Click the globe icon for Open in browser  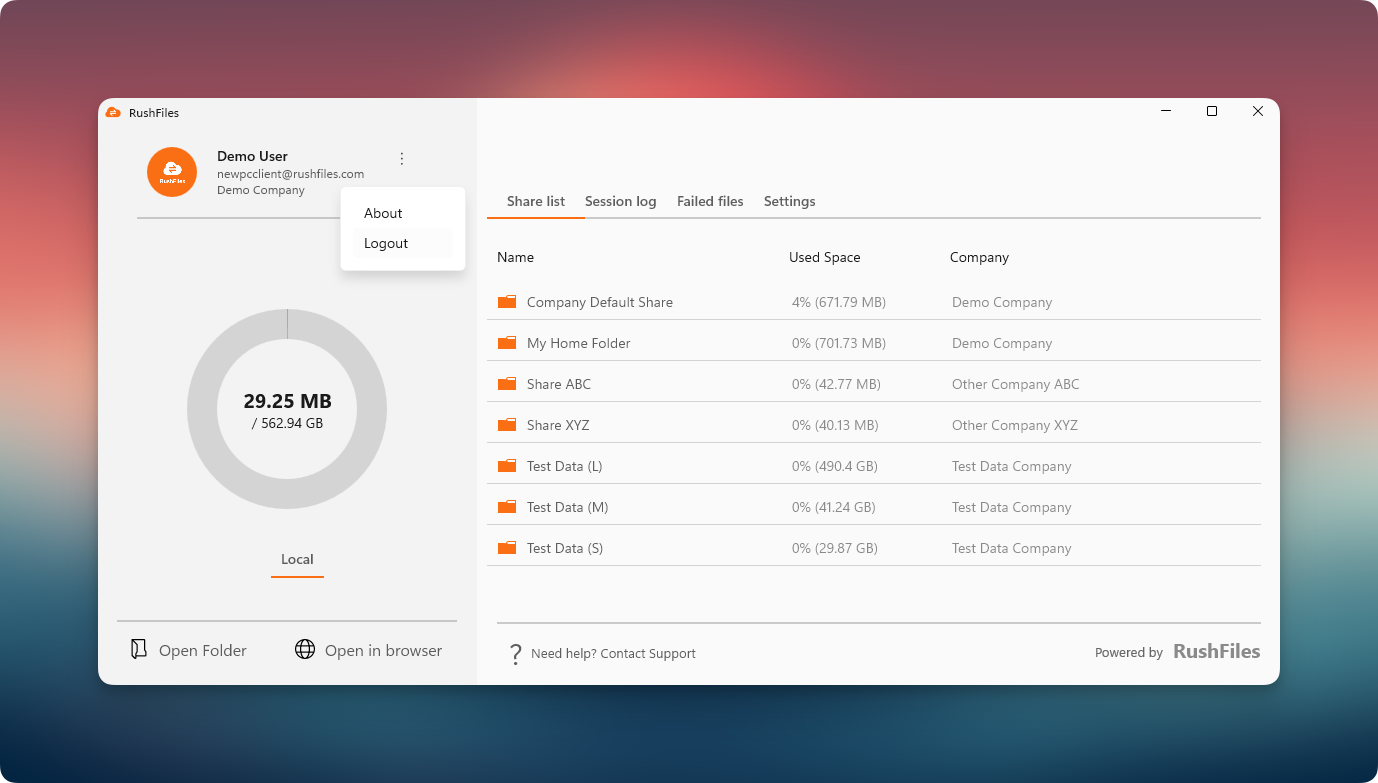(305, 649)
